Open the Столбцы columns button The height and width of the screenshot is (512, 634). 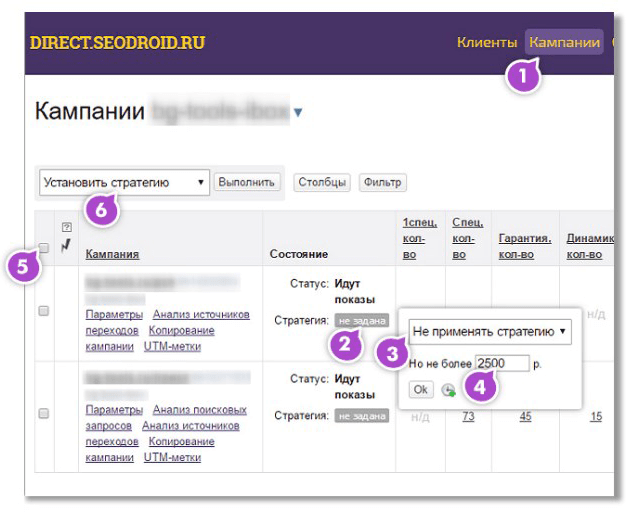tap(322, 182)
